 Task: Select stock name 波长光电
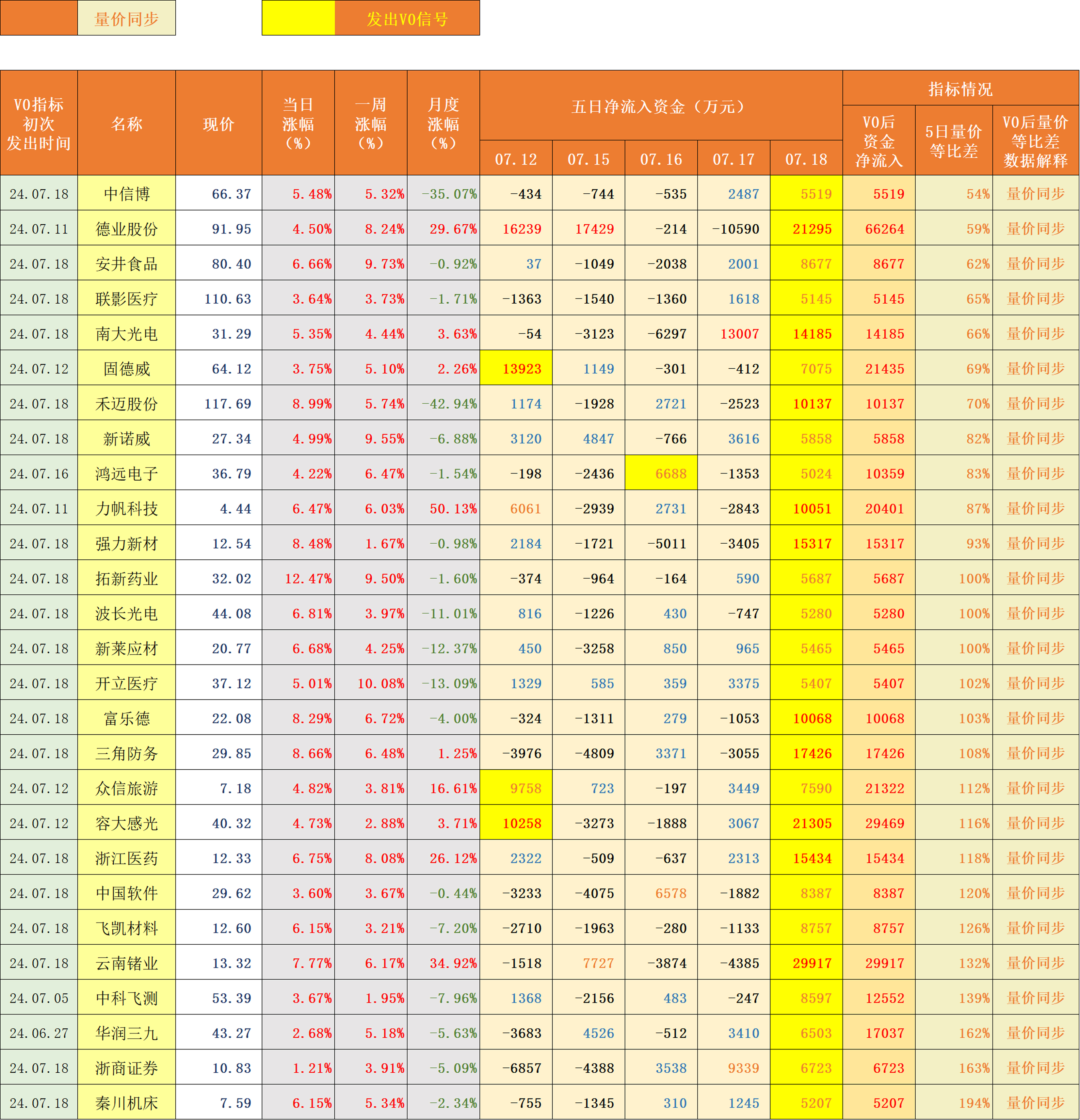click(127, 613)
